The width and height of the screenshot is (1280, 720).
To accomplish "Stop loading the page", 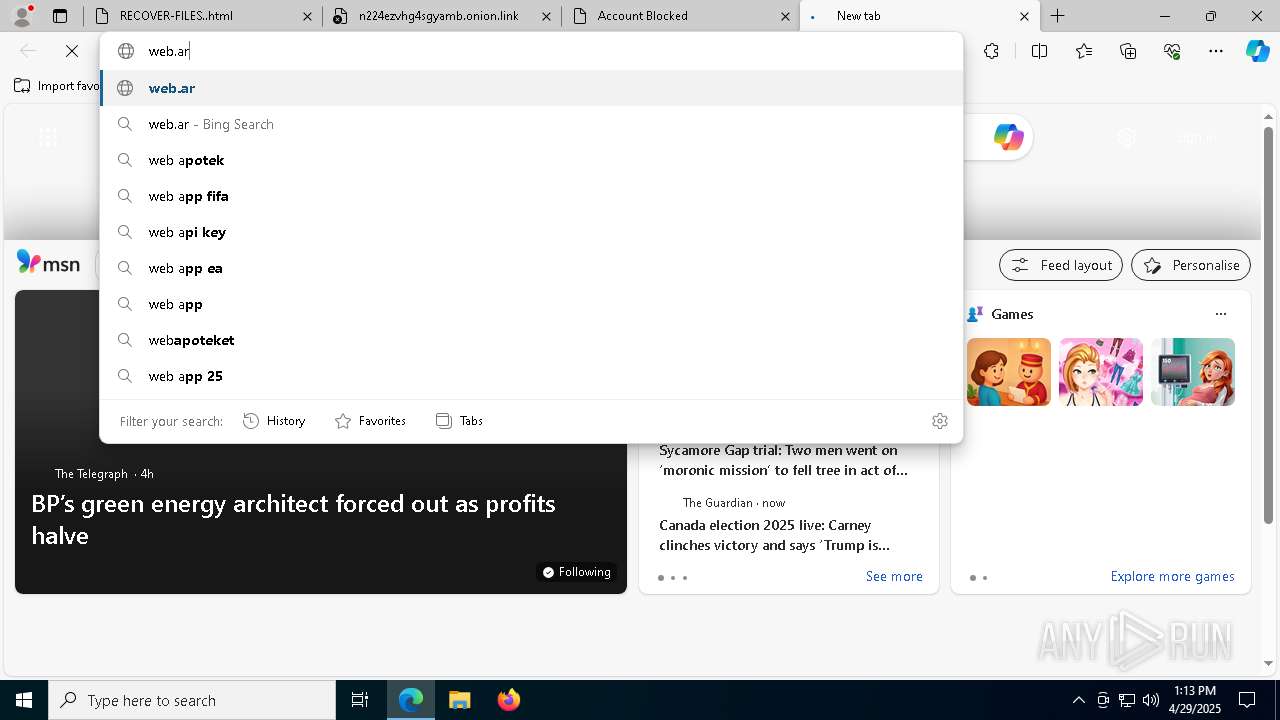I will pyautogui.click(x=72, y=51).
